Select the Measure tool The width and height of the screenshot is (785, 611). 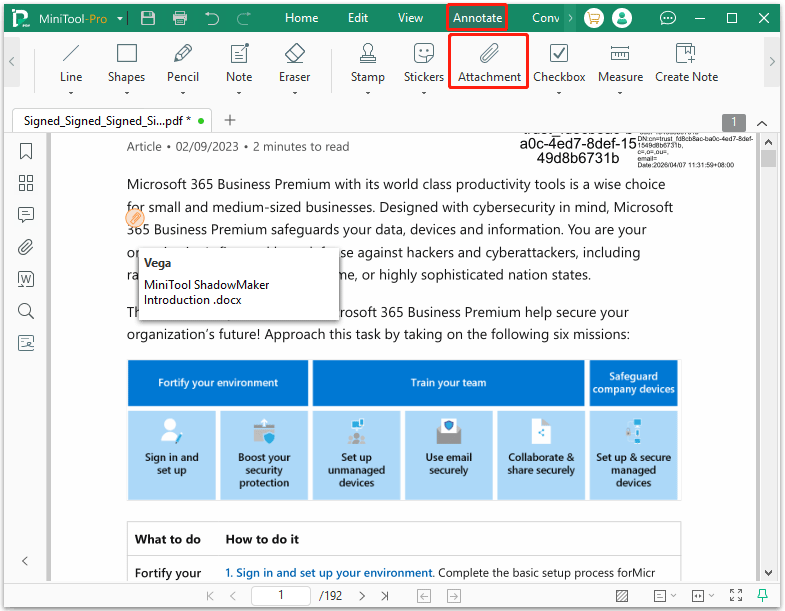point(620,63)
